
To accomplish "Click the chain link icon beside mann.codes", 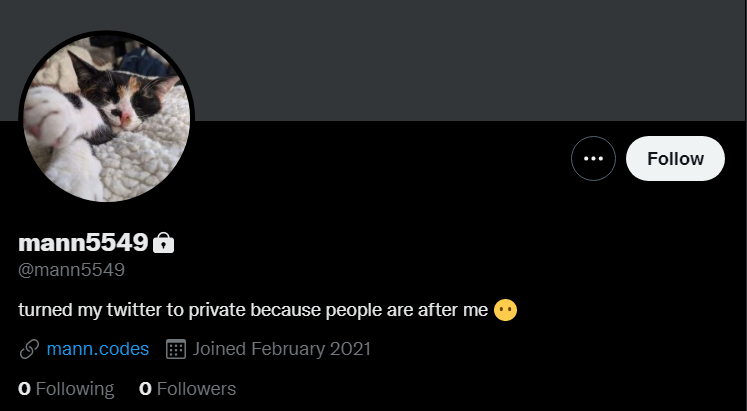I will (29, 349).
